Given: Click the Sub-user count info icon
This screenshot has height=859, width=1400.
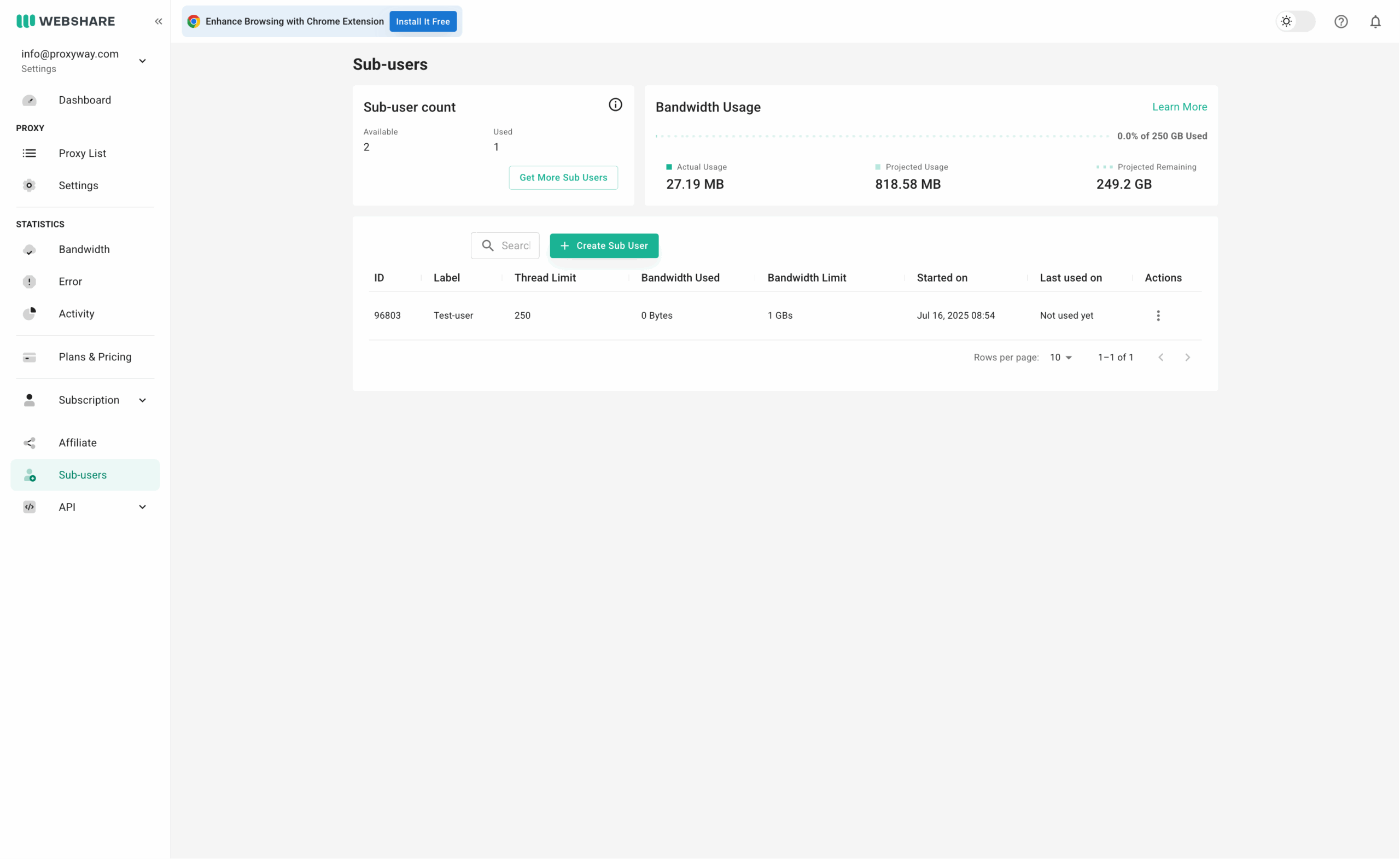Looking at the screenshot, I should (615, 104).
